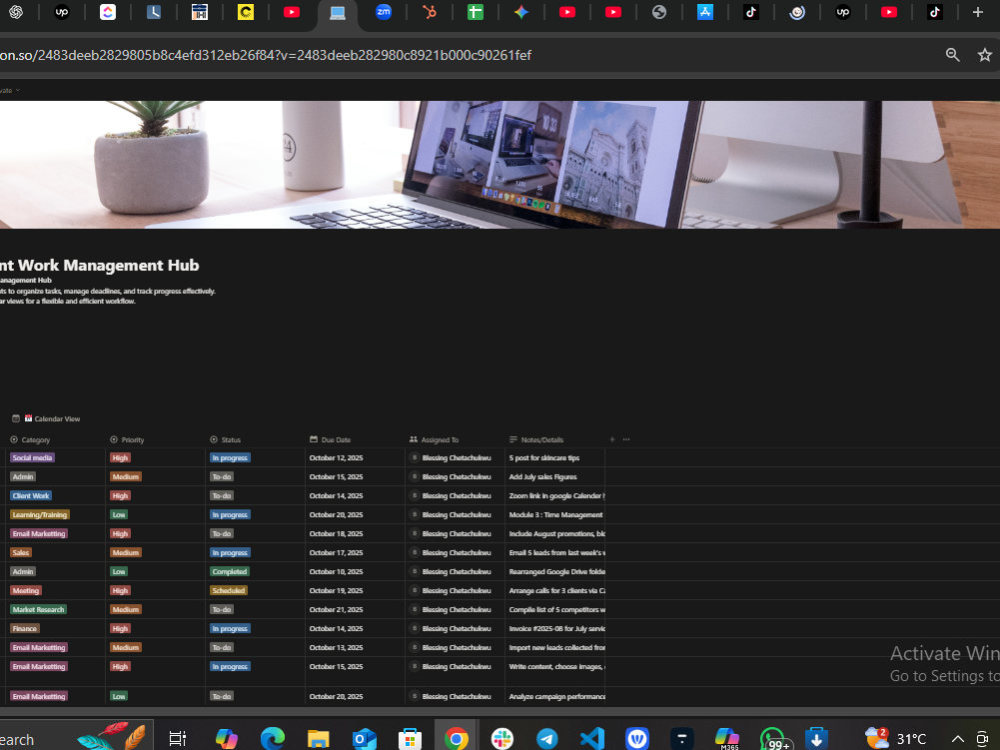
Task: Open Telegram from the taskbar
Action: point(547,739)
